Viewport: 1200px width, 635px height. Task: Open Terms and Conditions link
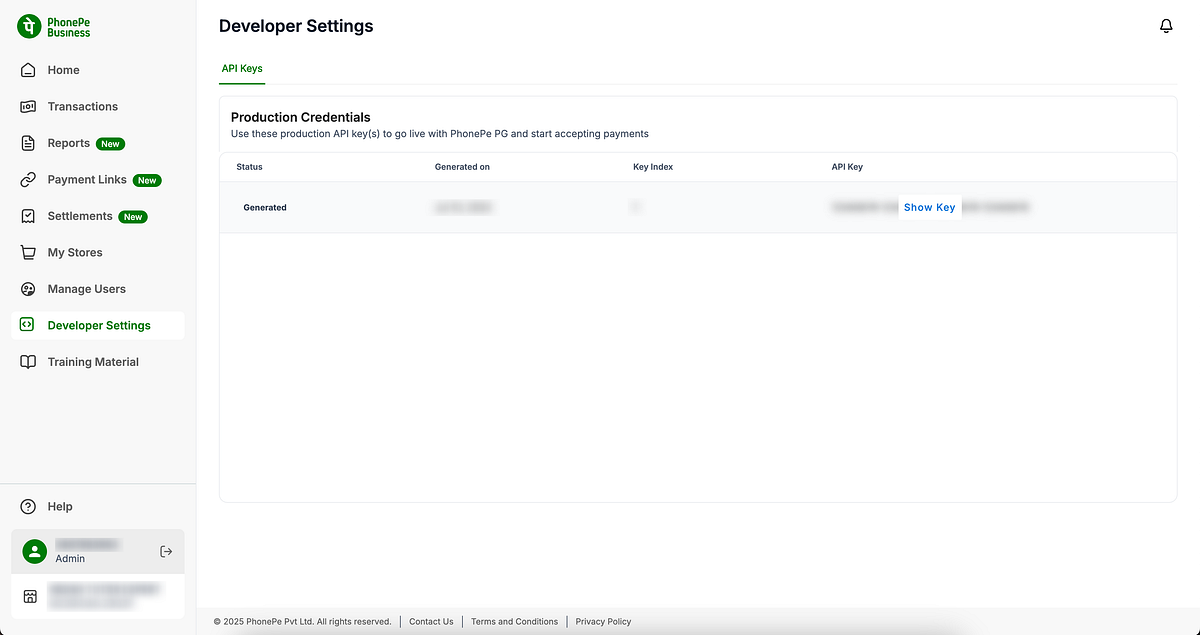pyautogui.click(x=514, y=622)
